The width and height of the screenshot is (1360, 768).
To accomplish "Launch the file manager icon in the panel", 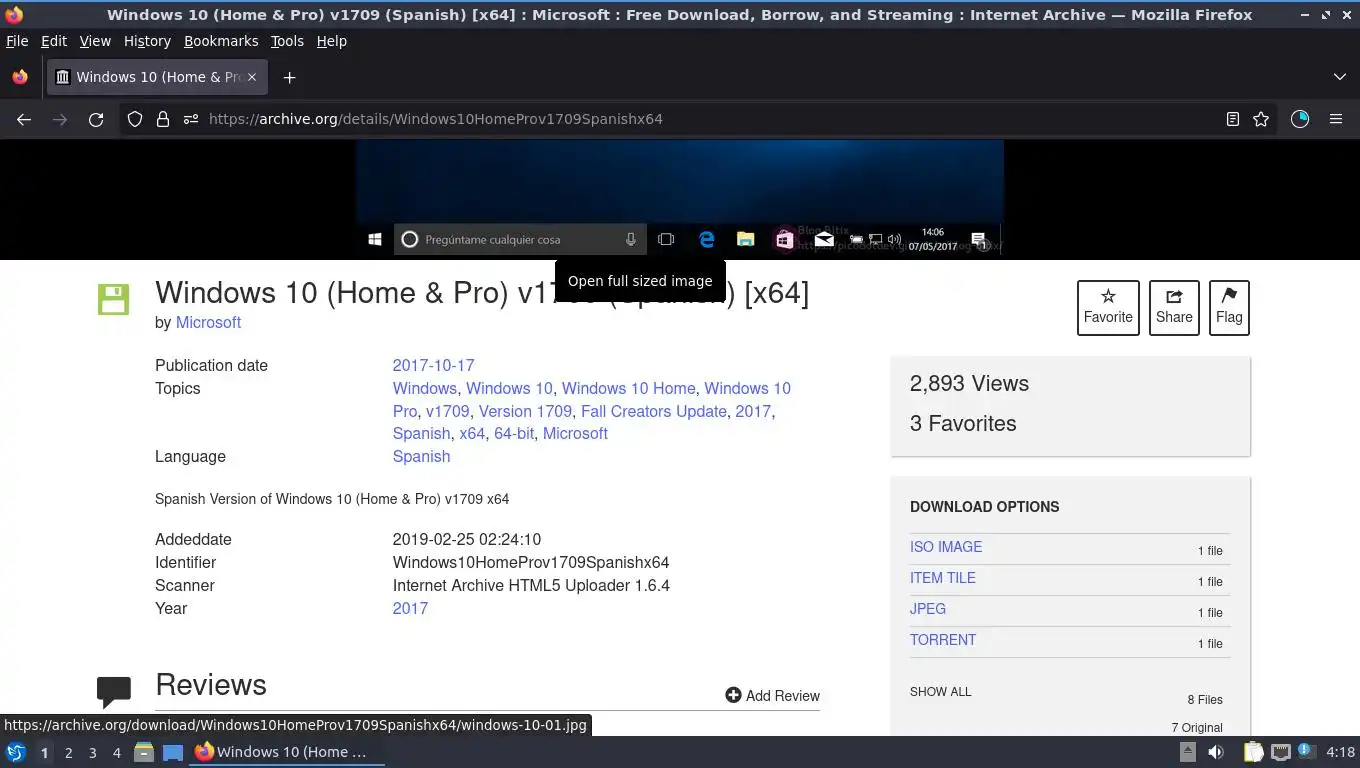I will 144,752.
